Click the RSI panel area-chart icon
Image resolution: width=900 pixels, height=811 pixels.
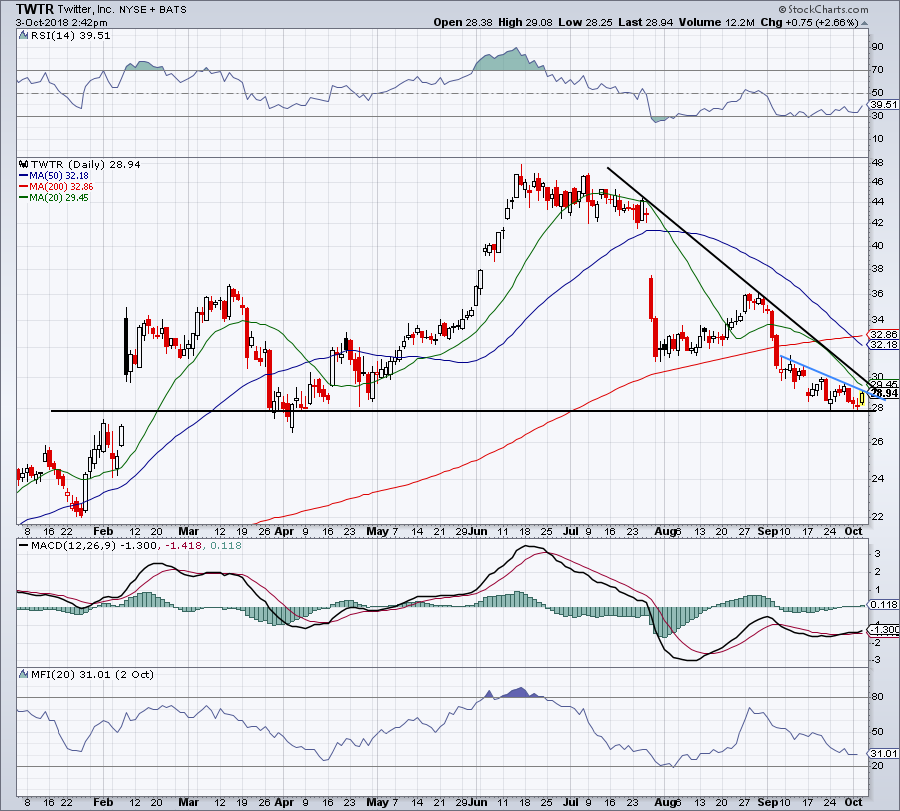click(23, 35)
